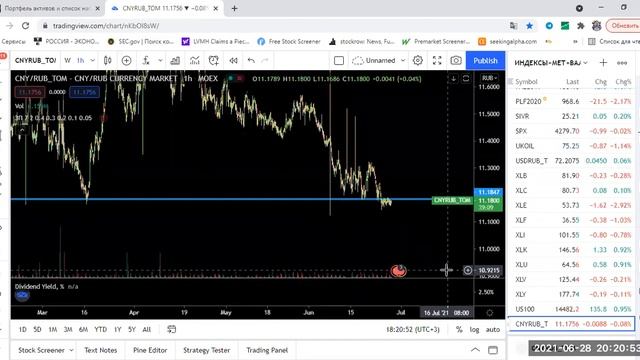Viewport: 640px width, 360px height.
Task: Expand the Indicators favorites dropdown arrow
Action: point(160,60)
